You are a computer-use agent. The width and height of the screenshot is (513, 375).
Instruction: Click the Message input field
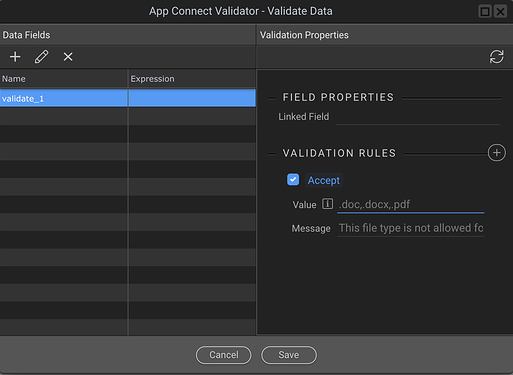pyautogui.click(x=411, y=228)
